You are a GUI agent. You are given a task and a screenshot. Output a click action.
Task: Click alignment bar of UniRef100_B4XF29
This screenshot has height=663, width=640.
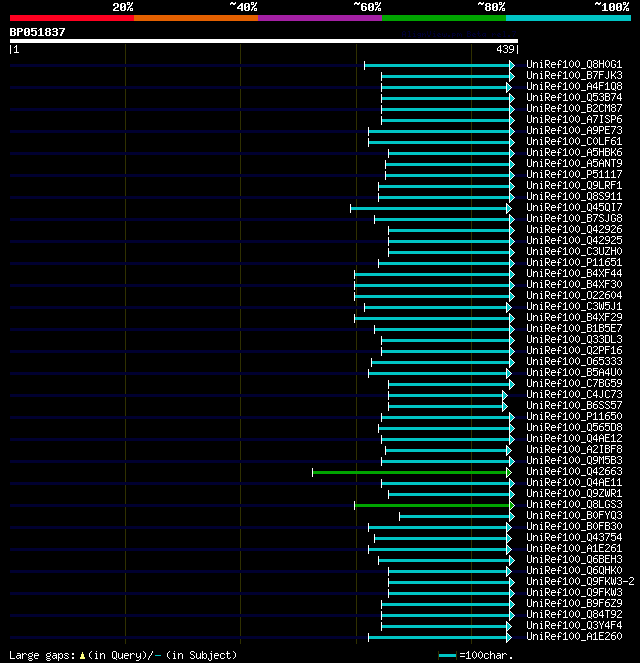click(x=434, y=318)
